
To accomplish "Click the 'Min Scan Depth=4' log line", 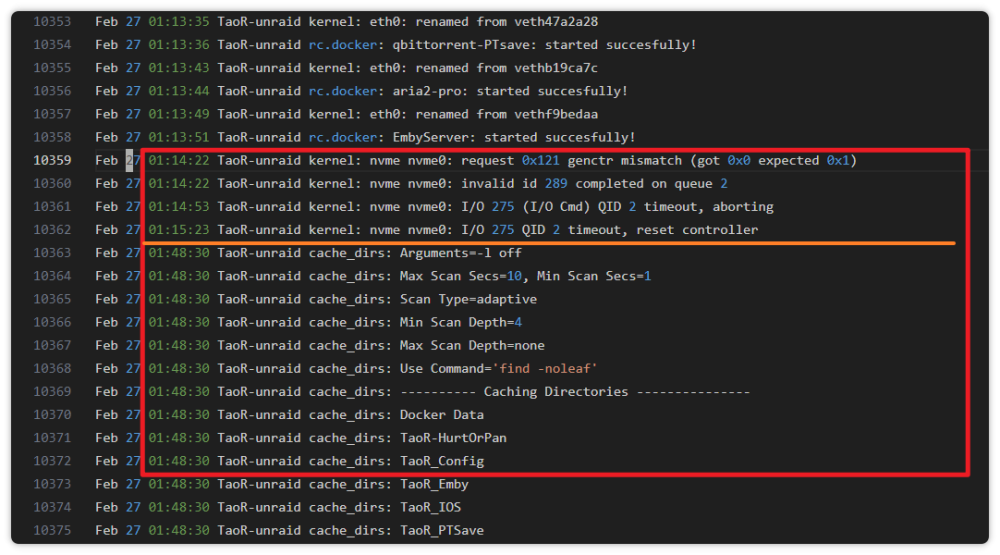I will click(309, 322).
